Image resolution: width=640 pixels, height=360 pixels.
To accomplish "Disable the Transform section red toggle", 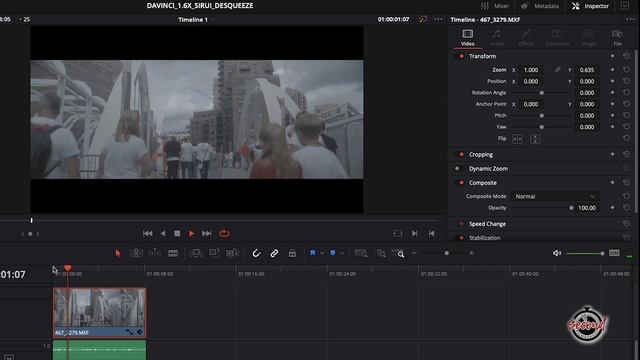I will [x=461, y=56].
